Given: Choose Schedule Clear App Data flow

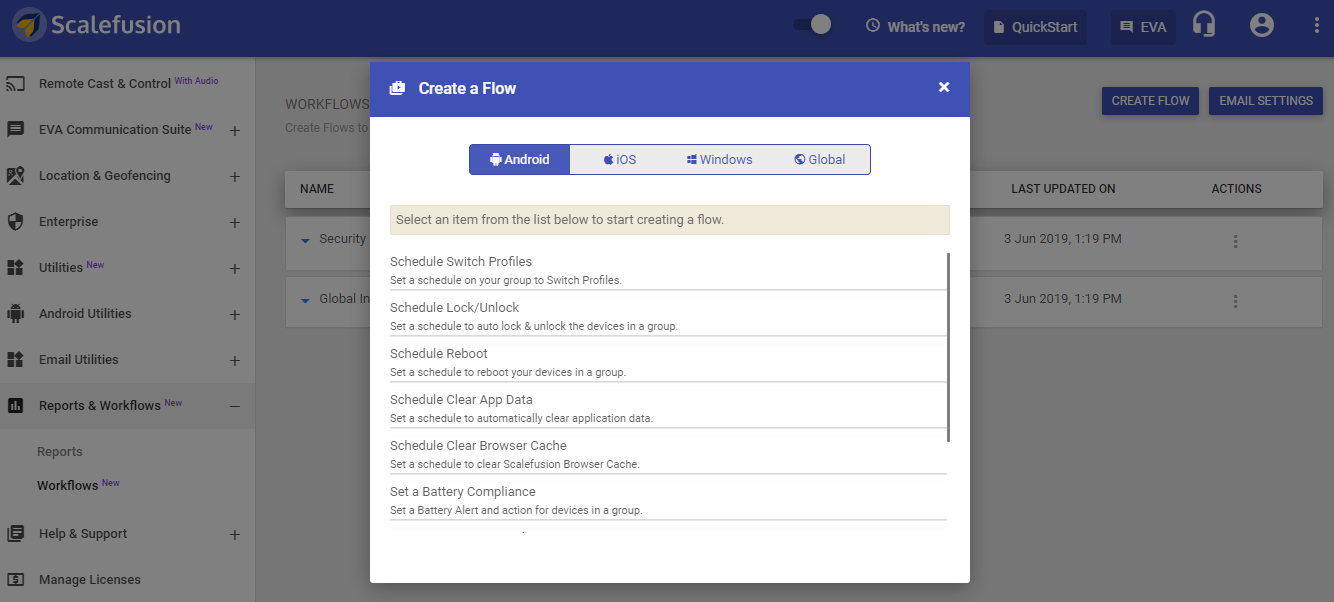Looking at the screenshot, I should (x=668, y=409).
